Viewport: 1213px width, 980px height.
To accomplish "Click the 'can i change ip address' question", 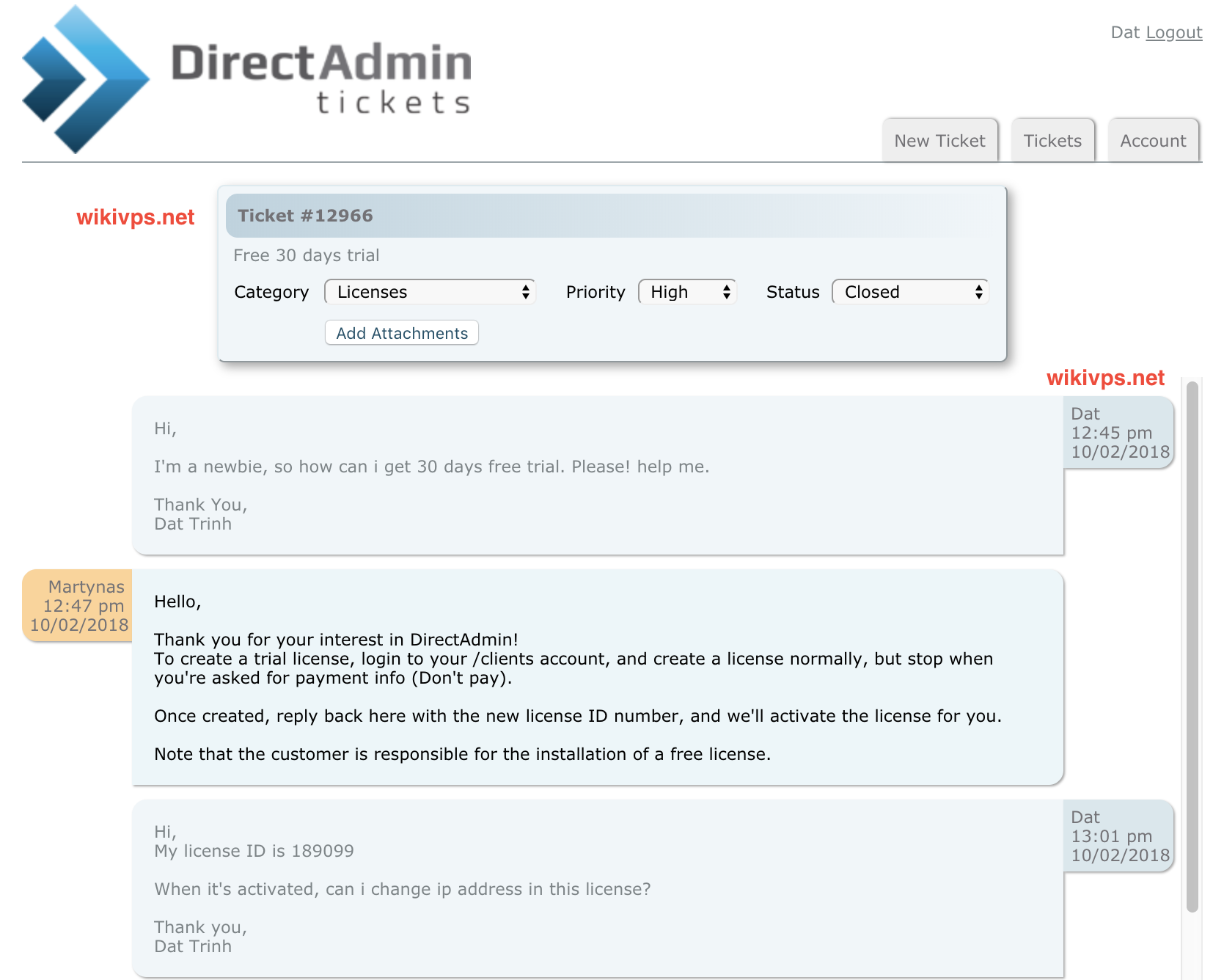I will click(403, 889).
